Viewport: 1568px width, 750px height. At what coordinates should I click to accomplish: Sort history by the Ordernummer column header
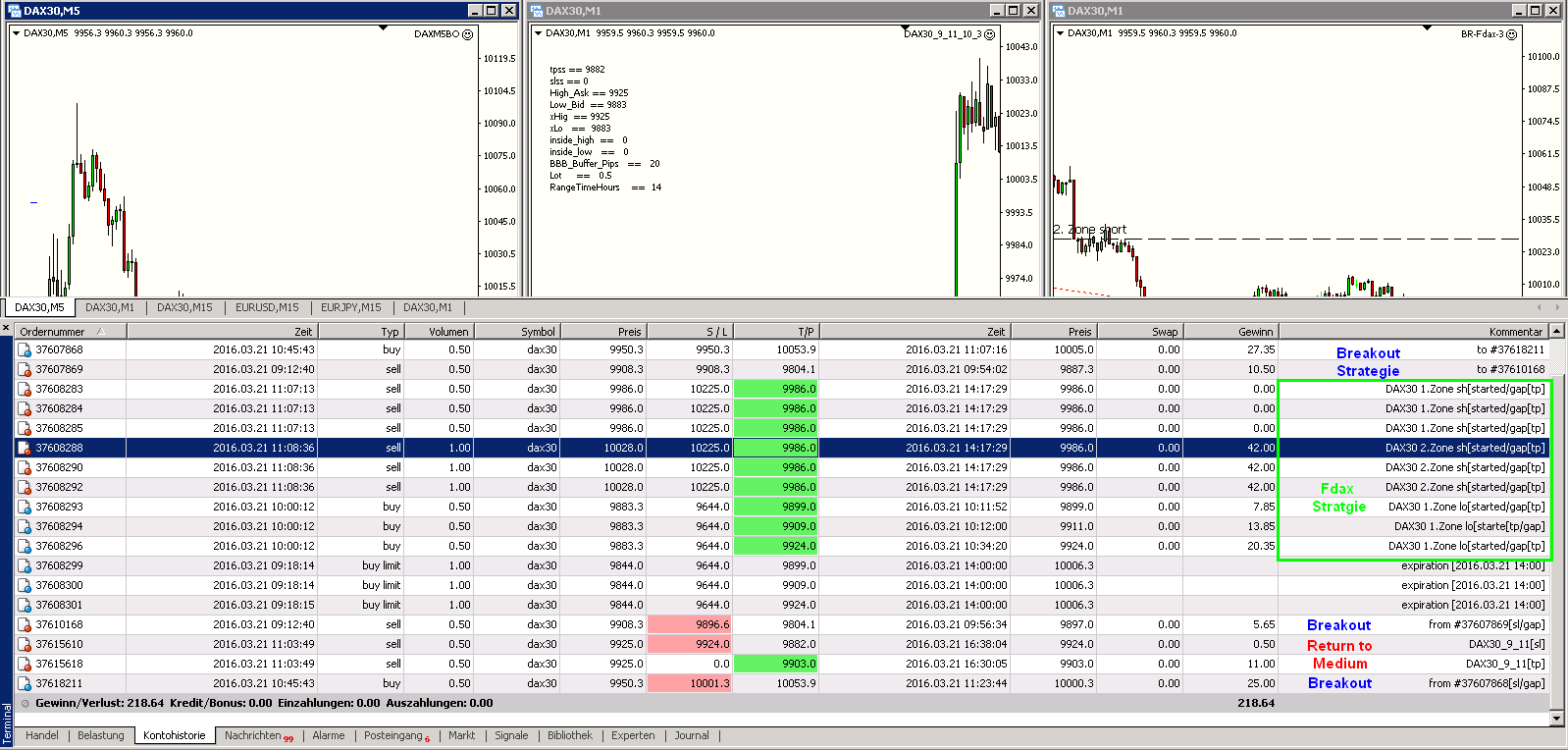[53, 332]
